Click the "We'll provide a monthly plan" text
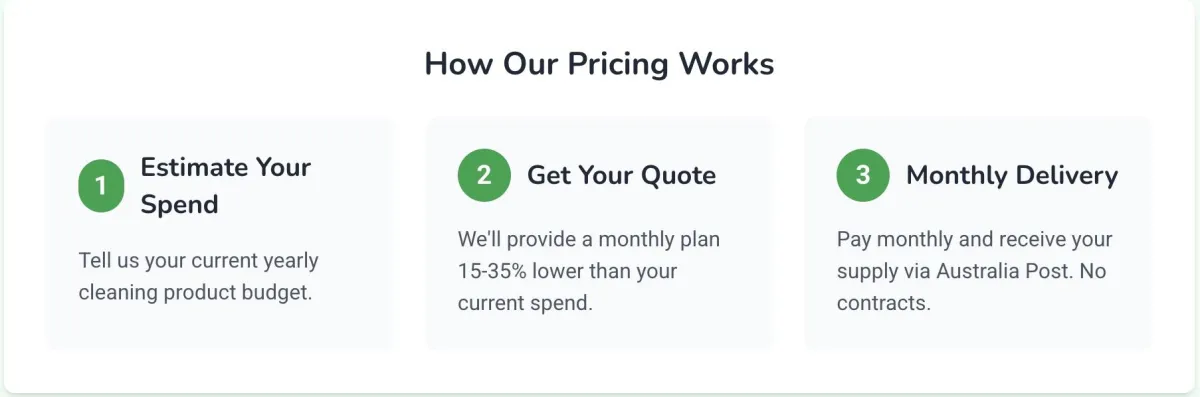The width and height of the screenshot is (1200, 397). [x=588, y=240]
